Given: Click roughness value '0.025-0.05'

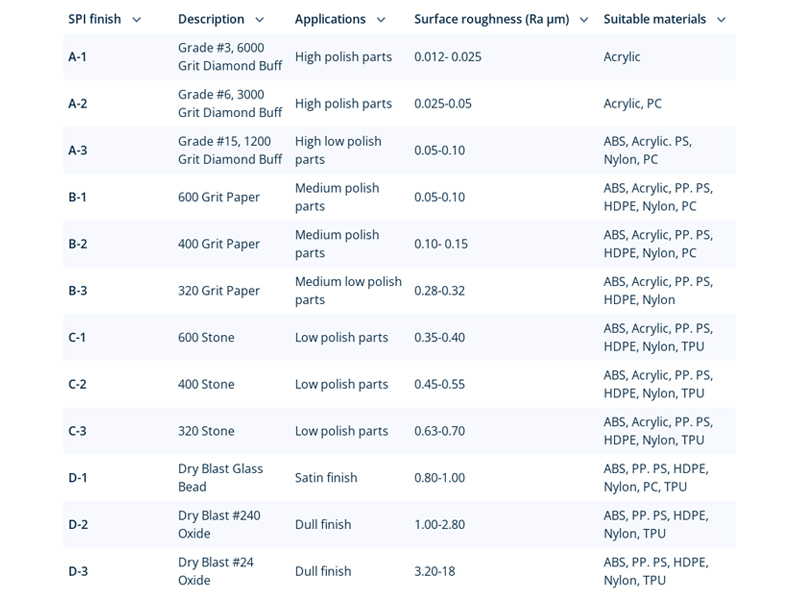Looking at the screenshot, I should coord(443,104).
